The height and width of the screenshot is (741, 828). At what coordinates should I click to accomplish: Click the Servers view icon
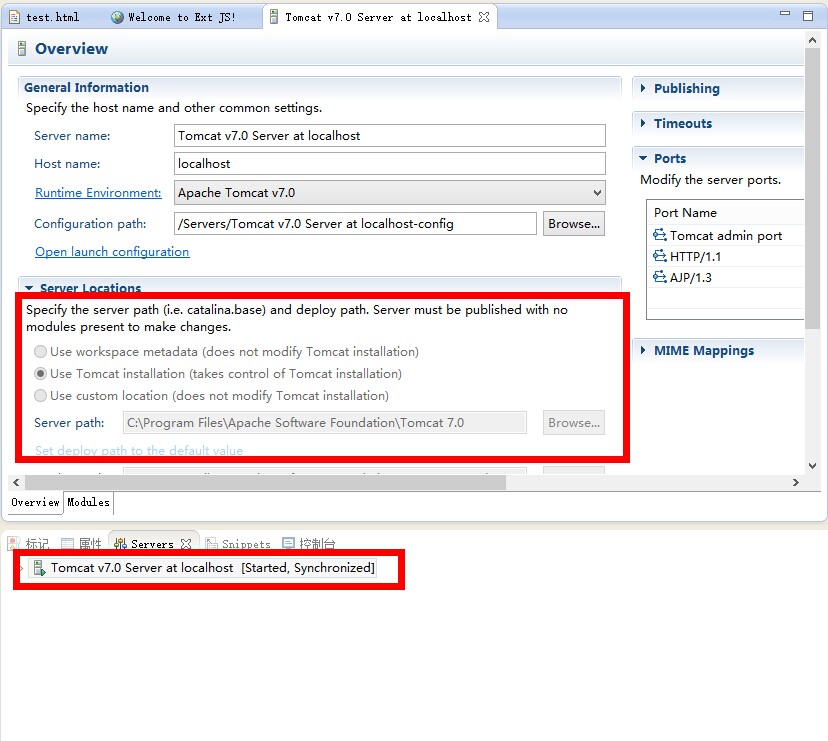point(120,543)
